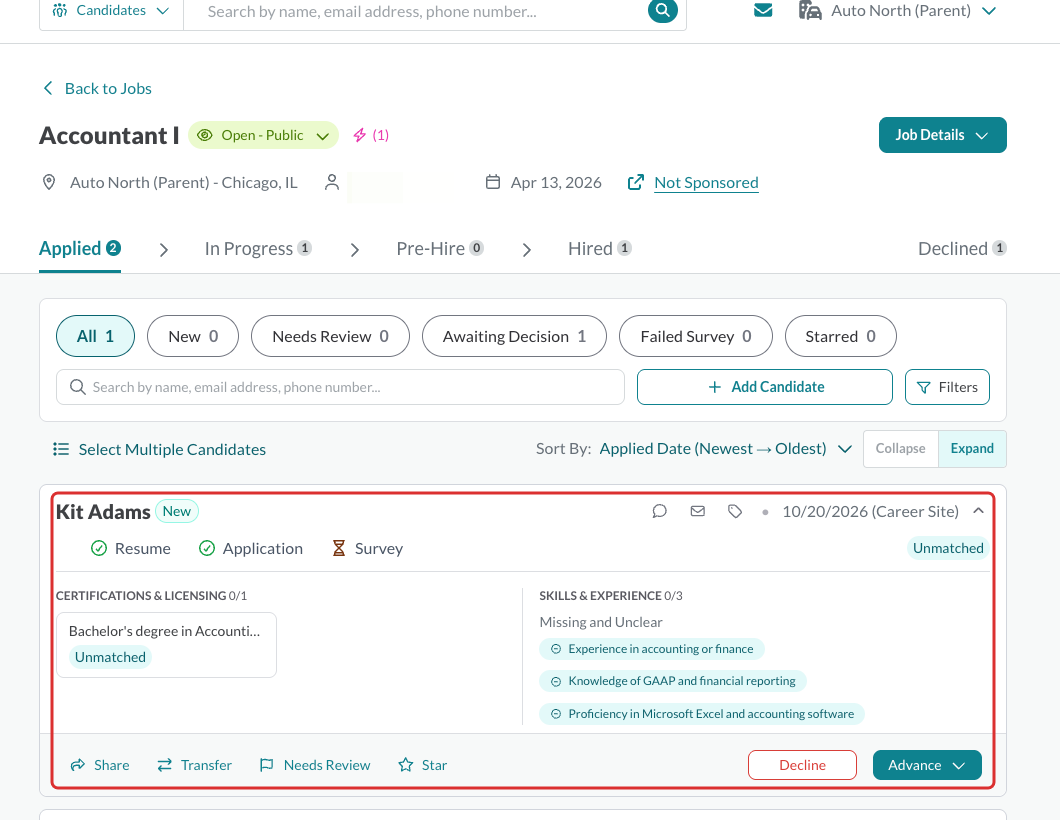Click the Collapse view button

(x=900, y=448)
